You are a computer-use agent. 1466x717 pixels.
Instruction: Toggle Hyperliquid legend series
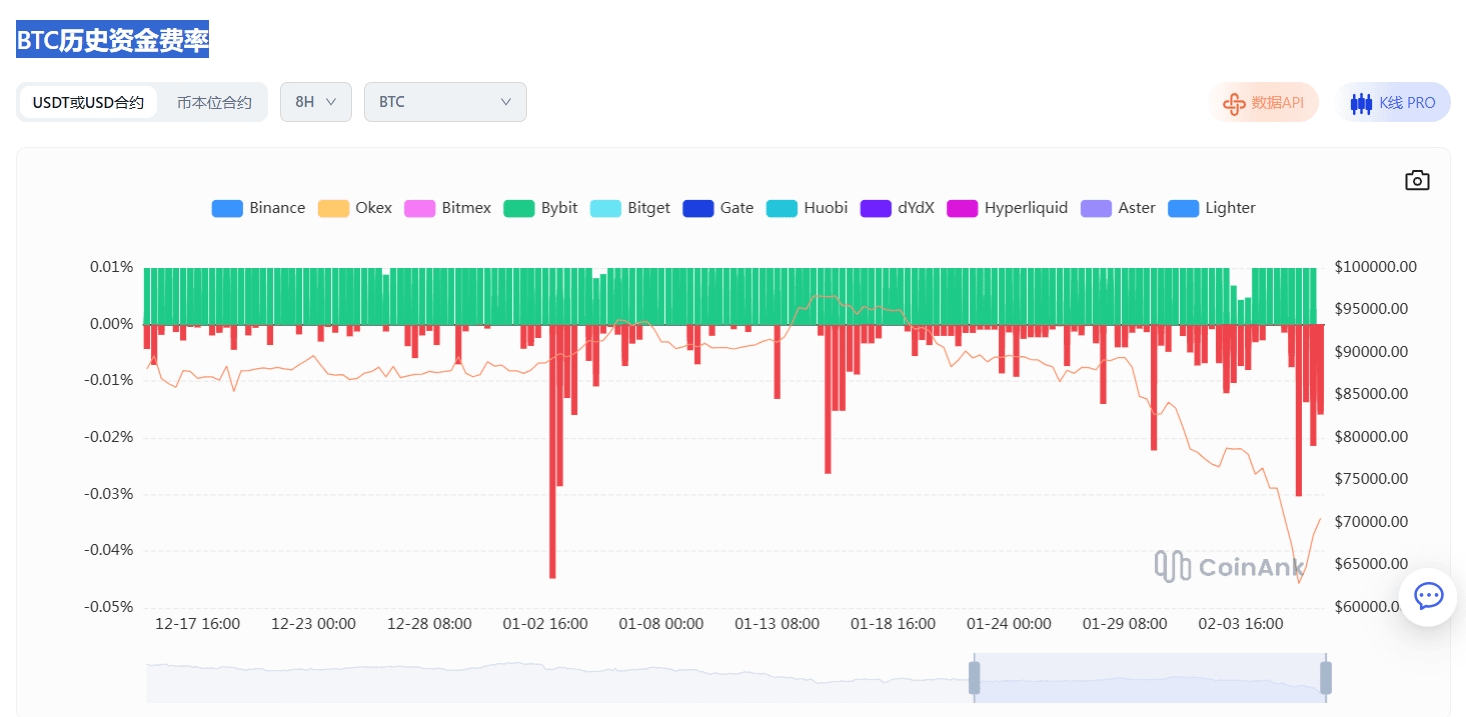[1007, 208]
